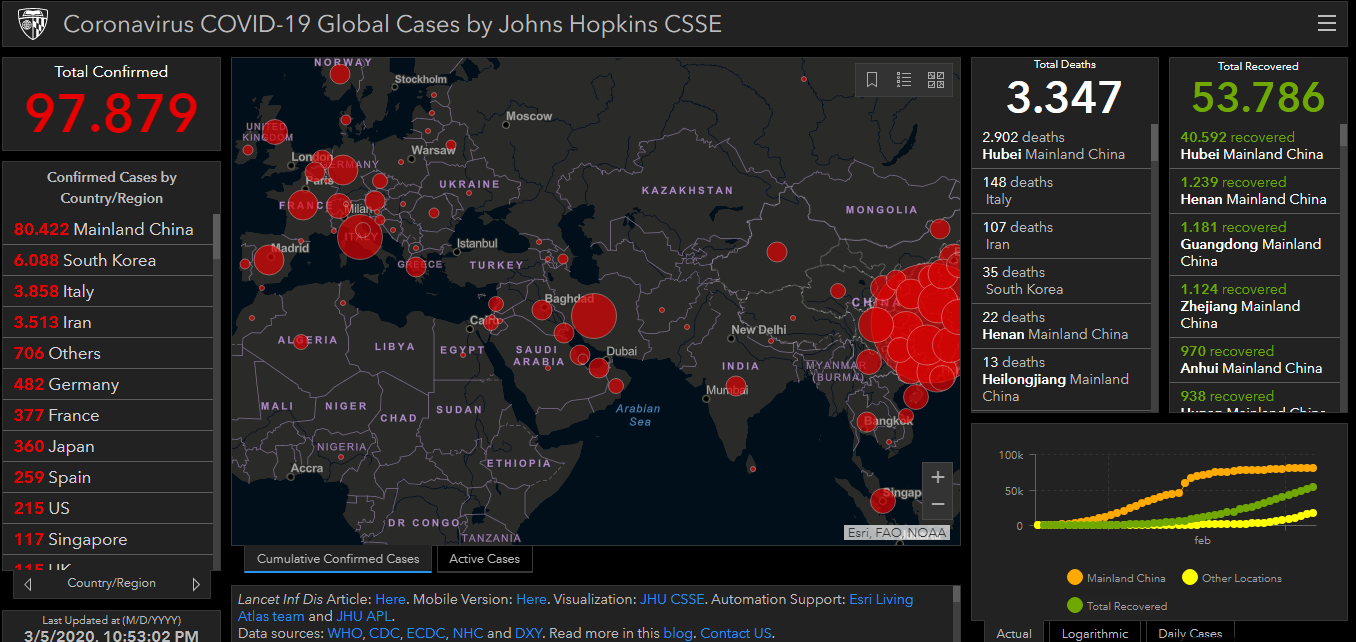Click the '970 recovered Anhui' entry
This screenshot has height=642, width=1356.
point(1256,360)
